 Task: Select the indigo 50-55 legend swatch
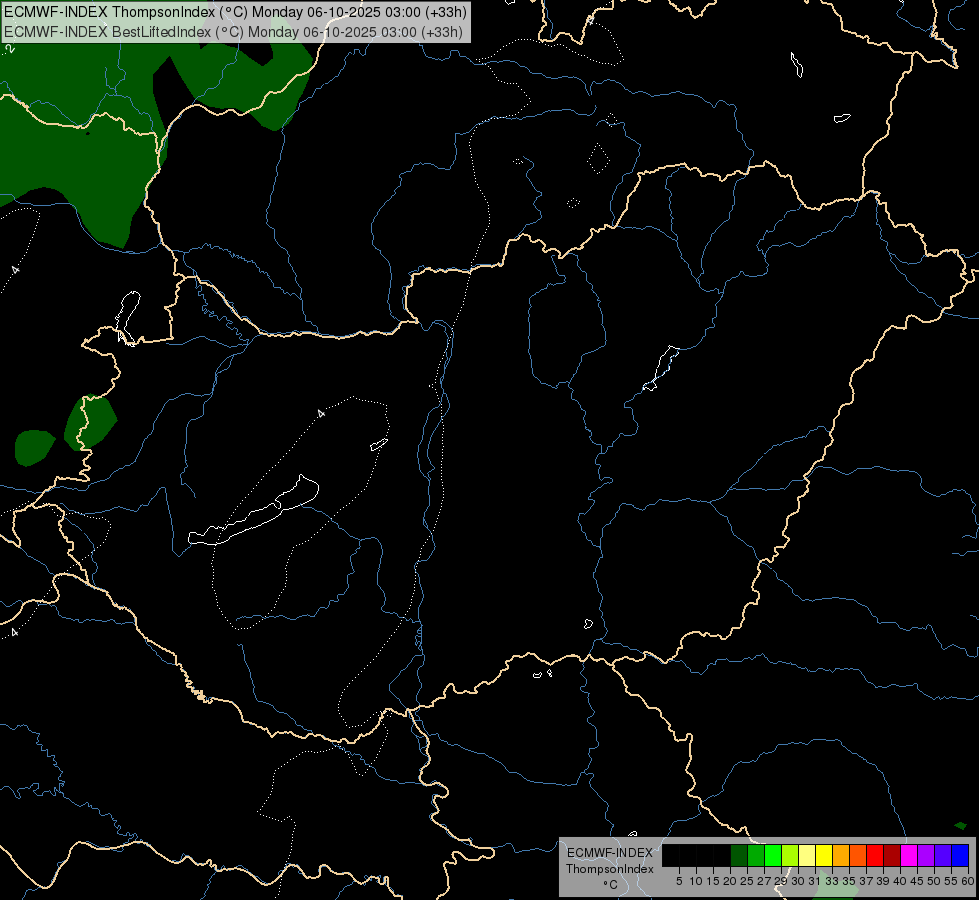pyautogui.click(x=943, y=855)
